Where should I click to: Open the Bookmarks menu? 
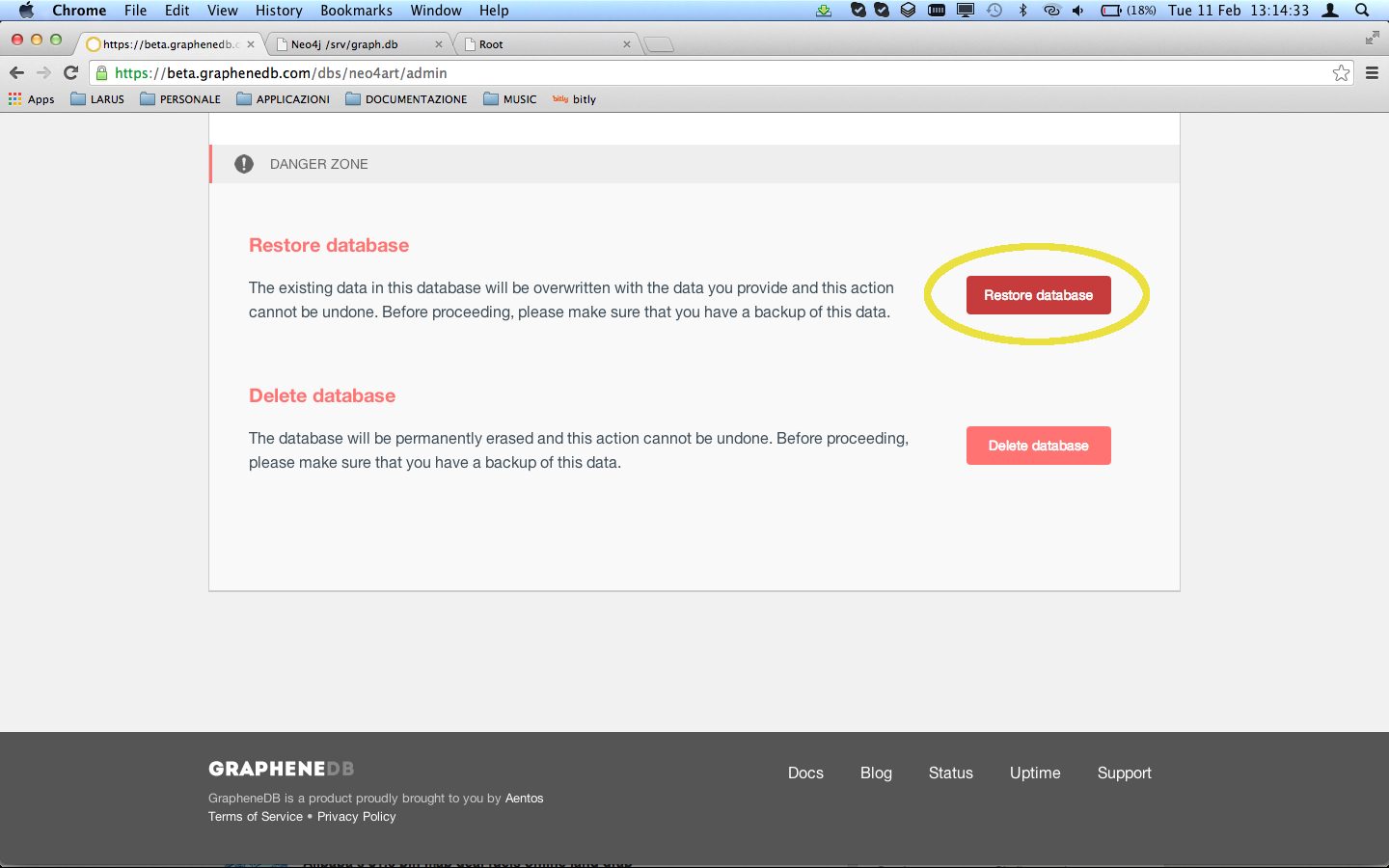[356, 11]
